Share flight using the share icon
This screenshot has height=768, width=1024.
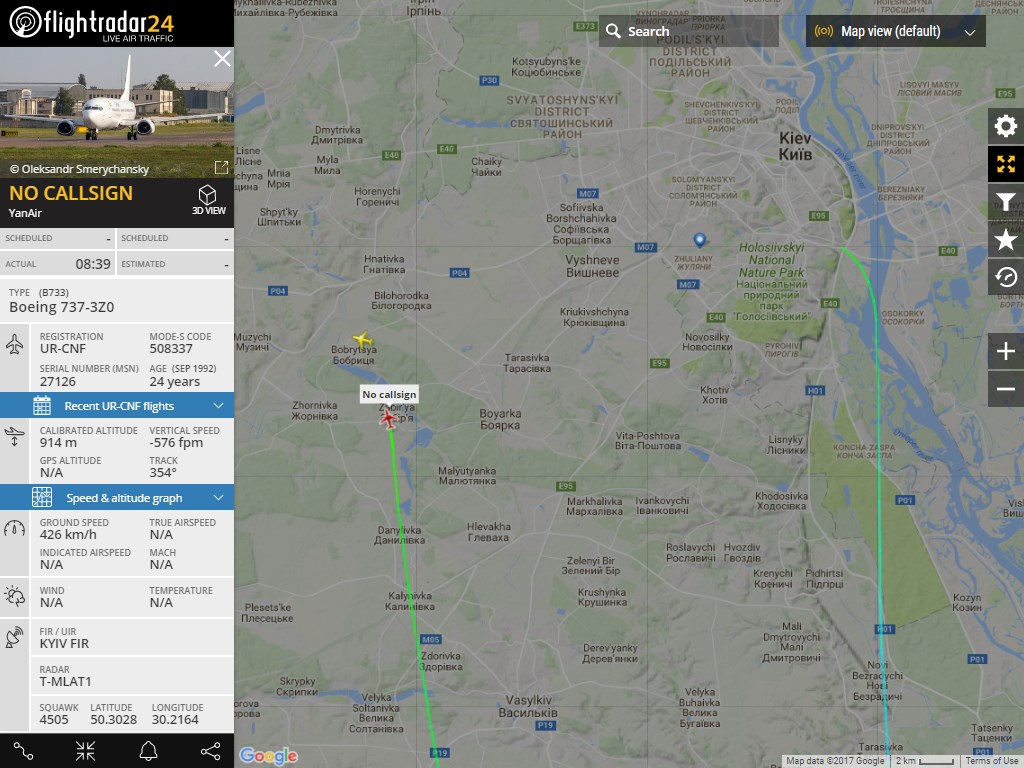tap(210, 751)
